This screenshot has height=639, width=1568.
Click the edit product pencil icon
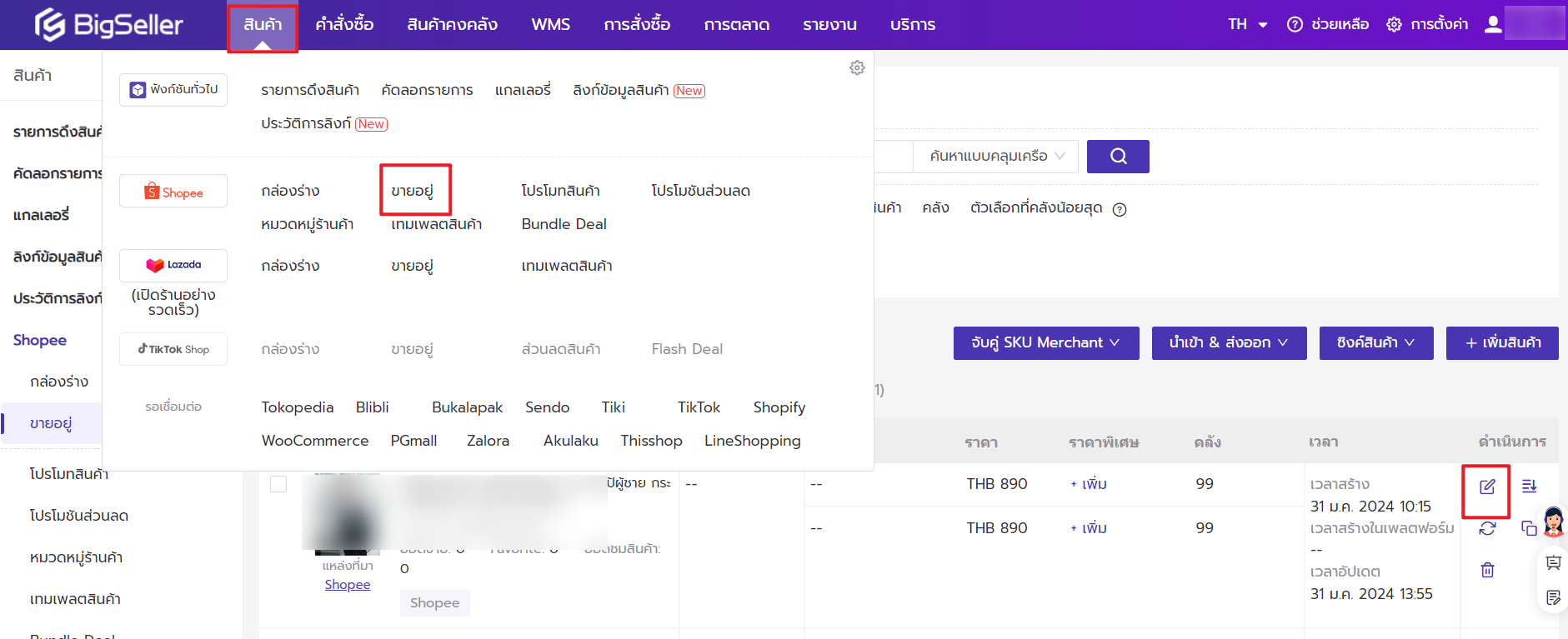coord(1486,487)
